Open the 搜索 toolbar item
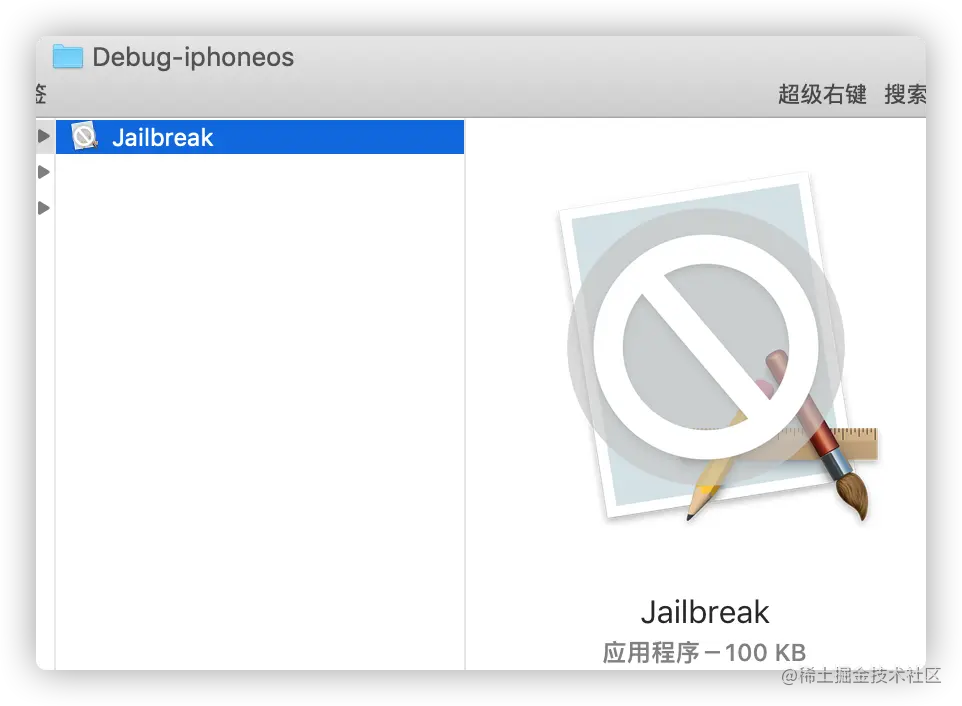Image resolution: width=962 pixels, height=706 pixels. [x=905, y=94]
